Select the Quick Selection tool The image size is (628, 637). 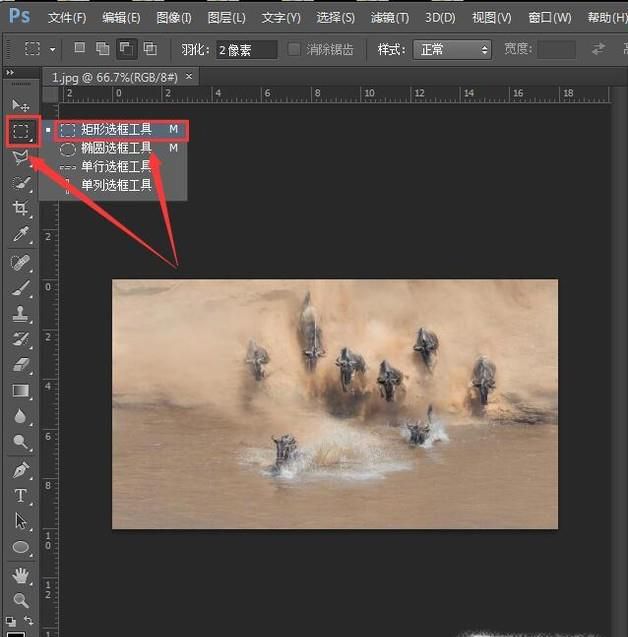pyautogui.click(x=20, y=183)
